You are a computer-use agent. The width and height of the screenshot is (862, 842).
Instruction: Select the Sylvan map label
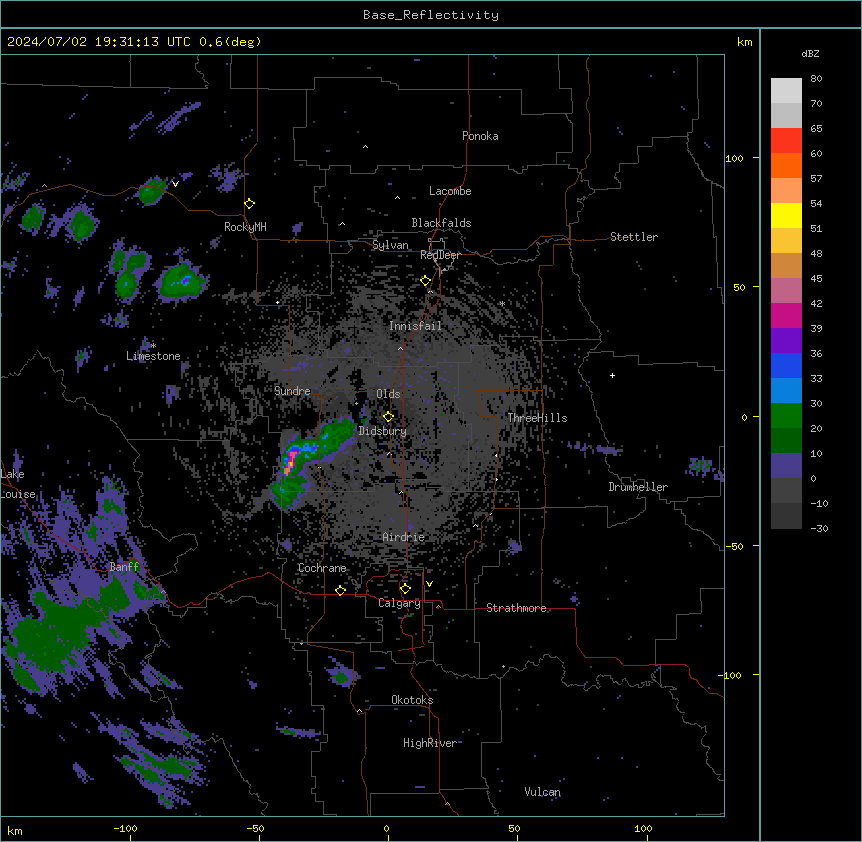coord(390,245)
